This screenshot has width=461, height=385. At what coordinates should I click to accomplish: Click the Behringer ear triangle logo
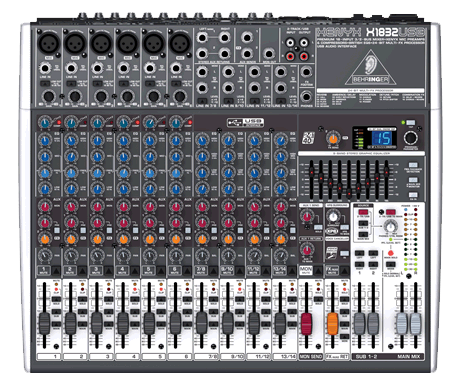click(371, 68)
